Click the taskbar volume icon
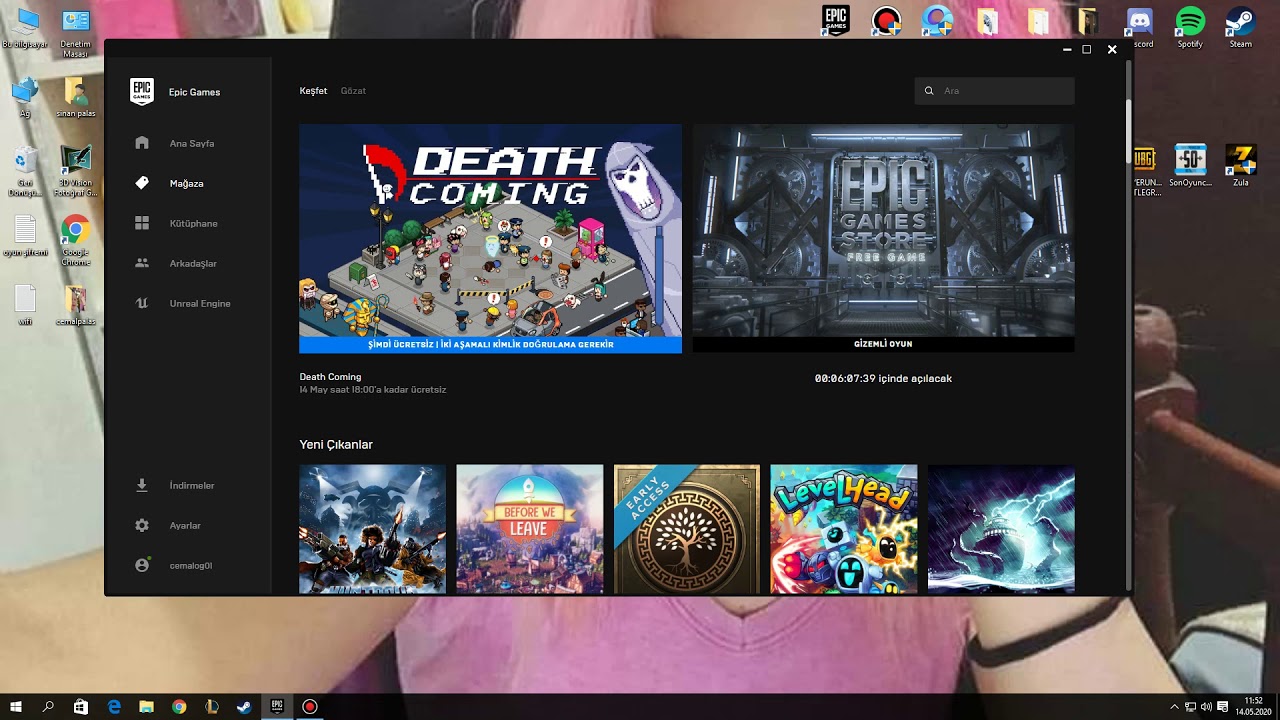Viewport: 1280px width, 720px height. click(1207, 707)
